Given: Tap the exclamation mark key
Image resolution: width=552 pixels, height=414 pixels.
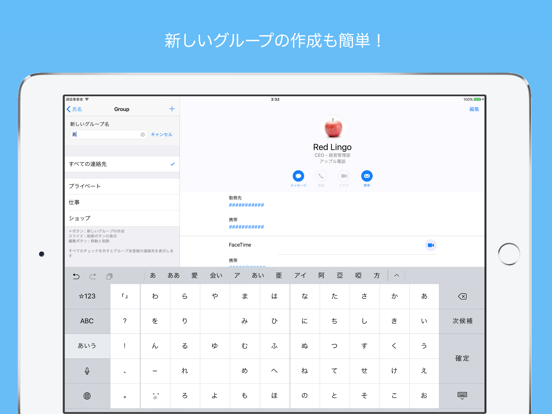Looking at the screenshot, I should pos(125,346).
